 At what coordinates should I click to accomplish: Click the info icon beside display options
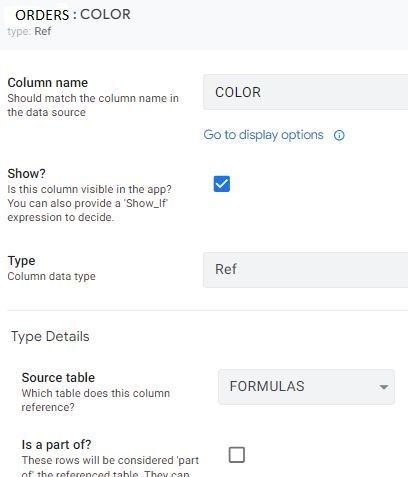coord(339,135)
